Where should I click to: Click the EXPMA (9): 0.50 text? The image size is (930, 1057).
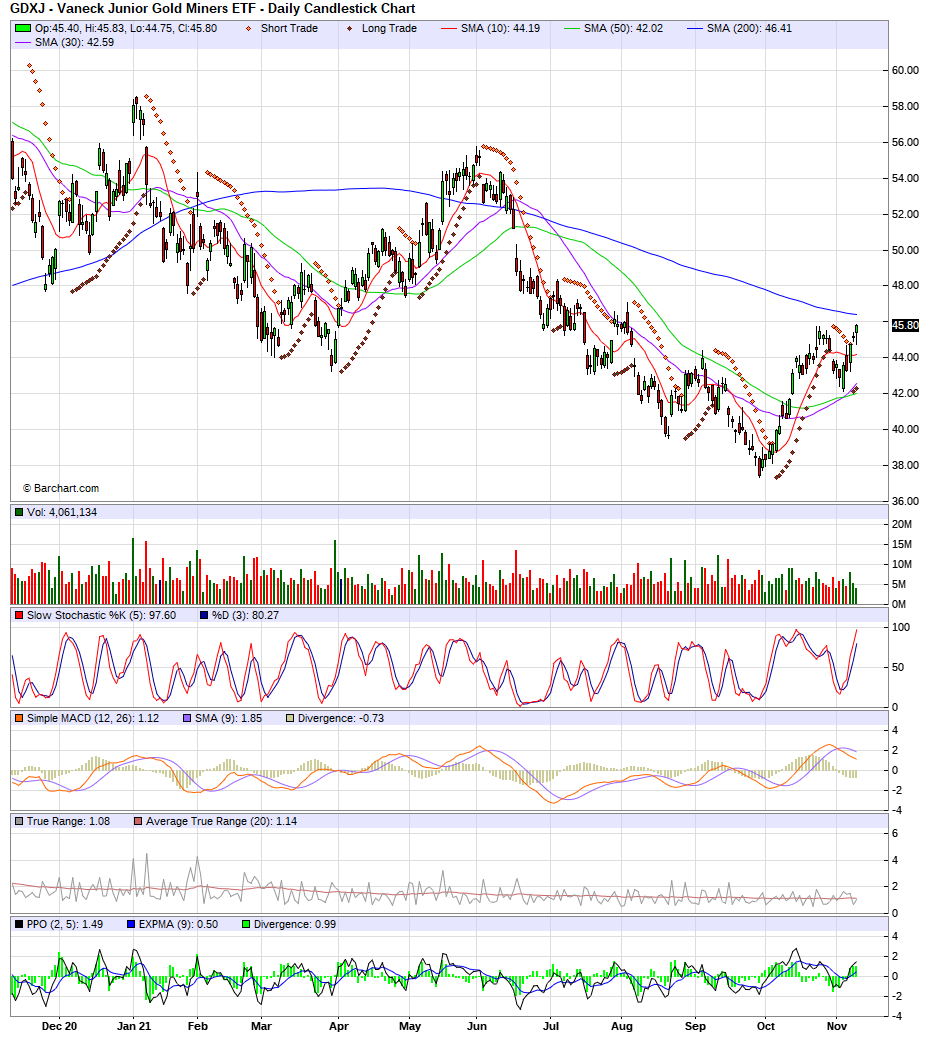pyautogui.click(x=179, y=925)
